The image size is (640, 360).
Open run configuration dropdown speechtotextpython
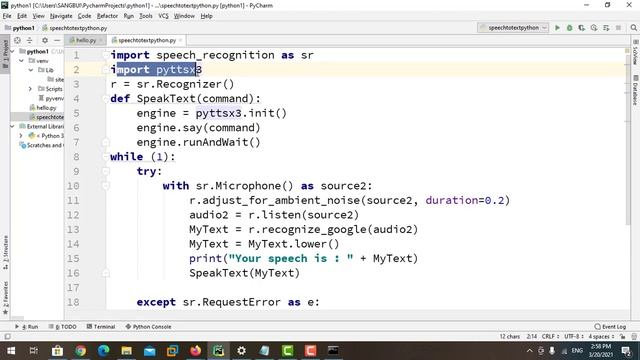[513, 28]
